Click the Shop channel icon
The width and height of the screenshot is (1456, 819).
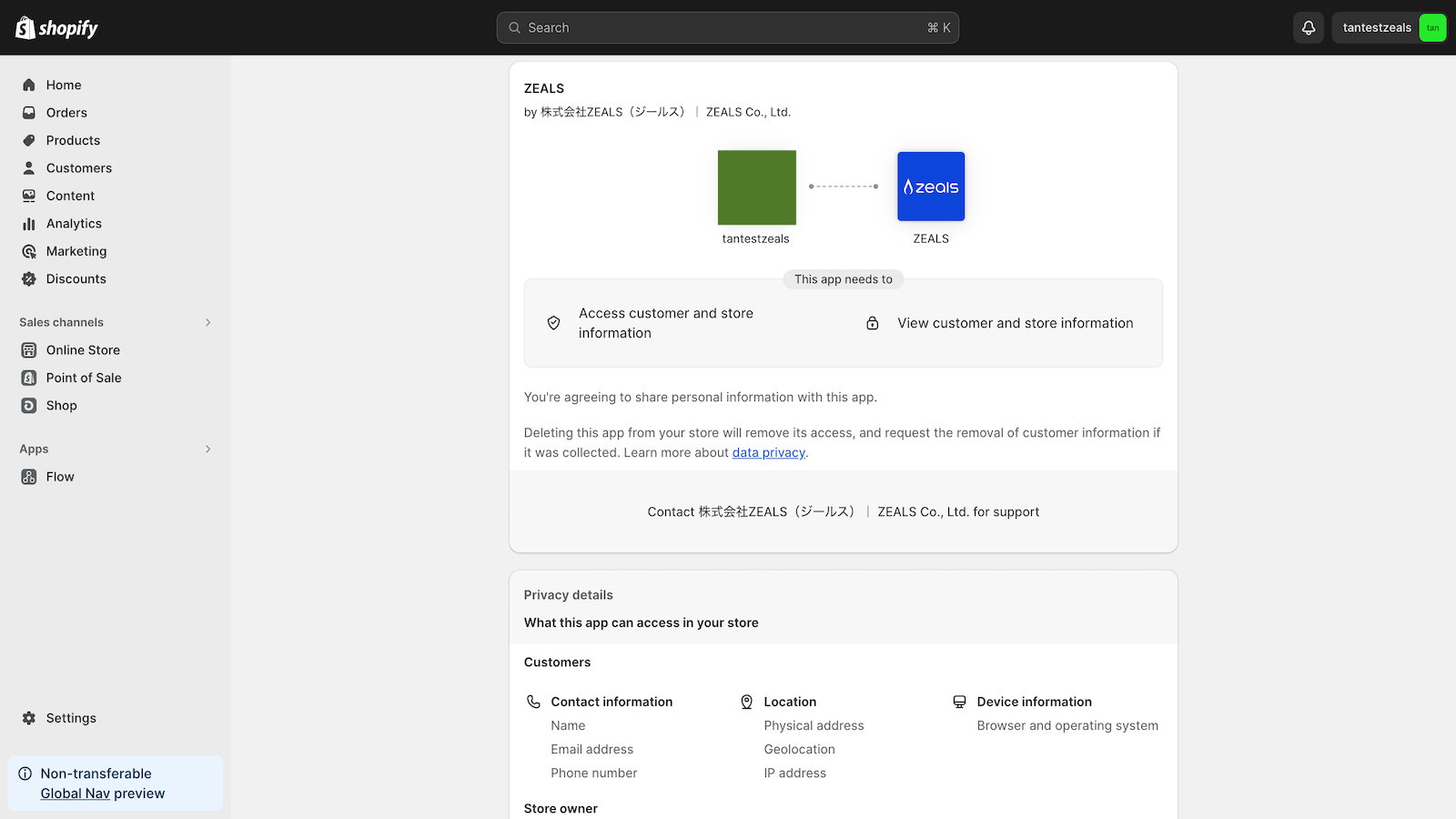[29, 406]
